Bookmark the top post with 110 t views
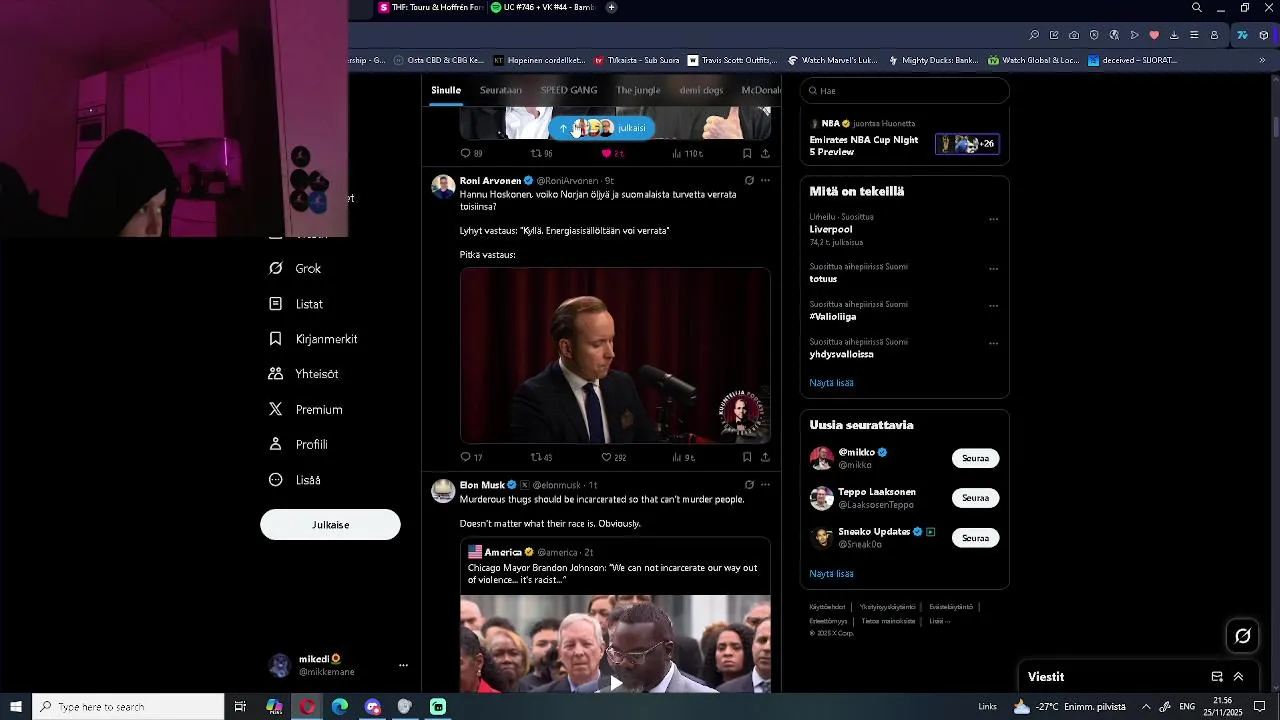 tap(747, 154)
